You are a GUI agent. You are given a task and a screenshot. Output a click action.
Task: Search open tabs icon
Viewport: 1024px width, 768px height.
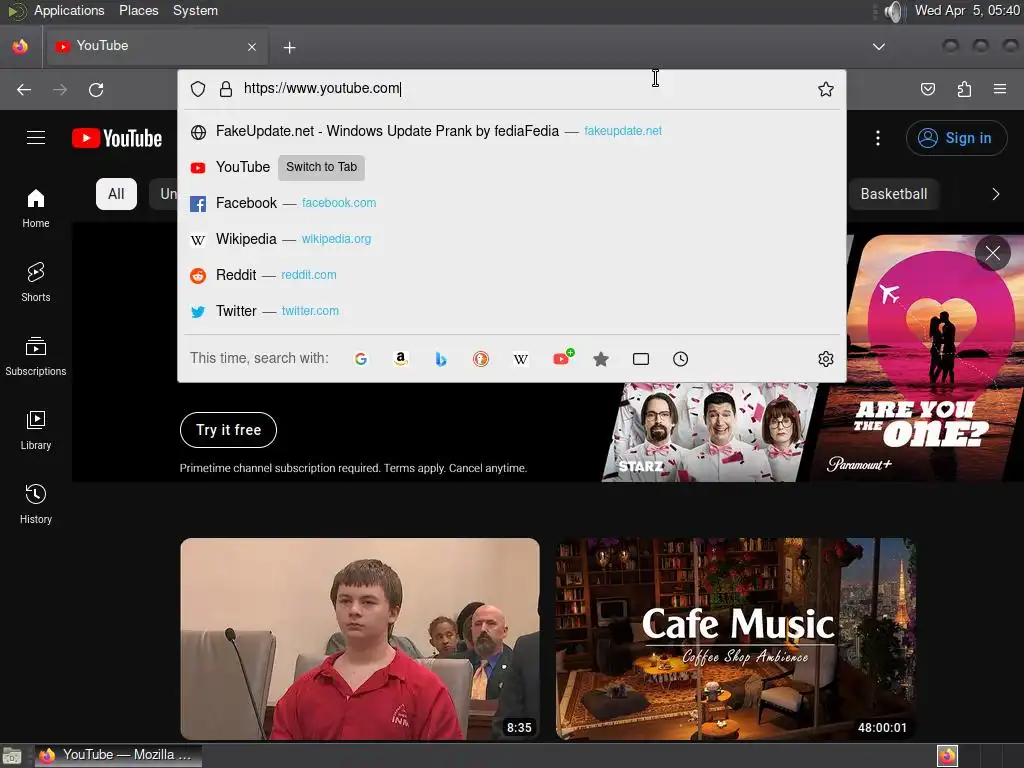click(x=641, y=359)
